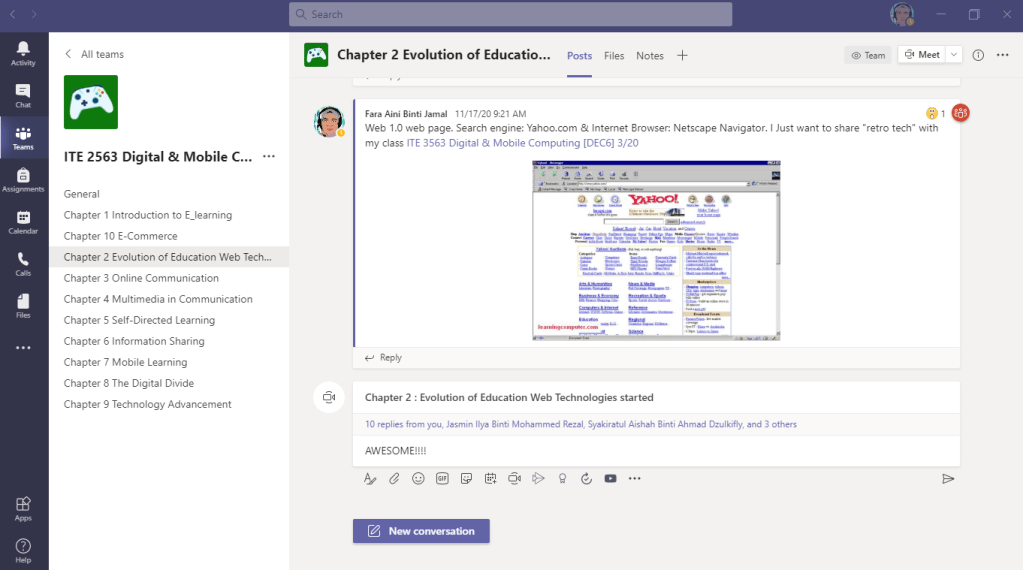The height and width of the screenshot is (570, 1023).
Task: Switch to the Notes tab
Action: 650,56
